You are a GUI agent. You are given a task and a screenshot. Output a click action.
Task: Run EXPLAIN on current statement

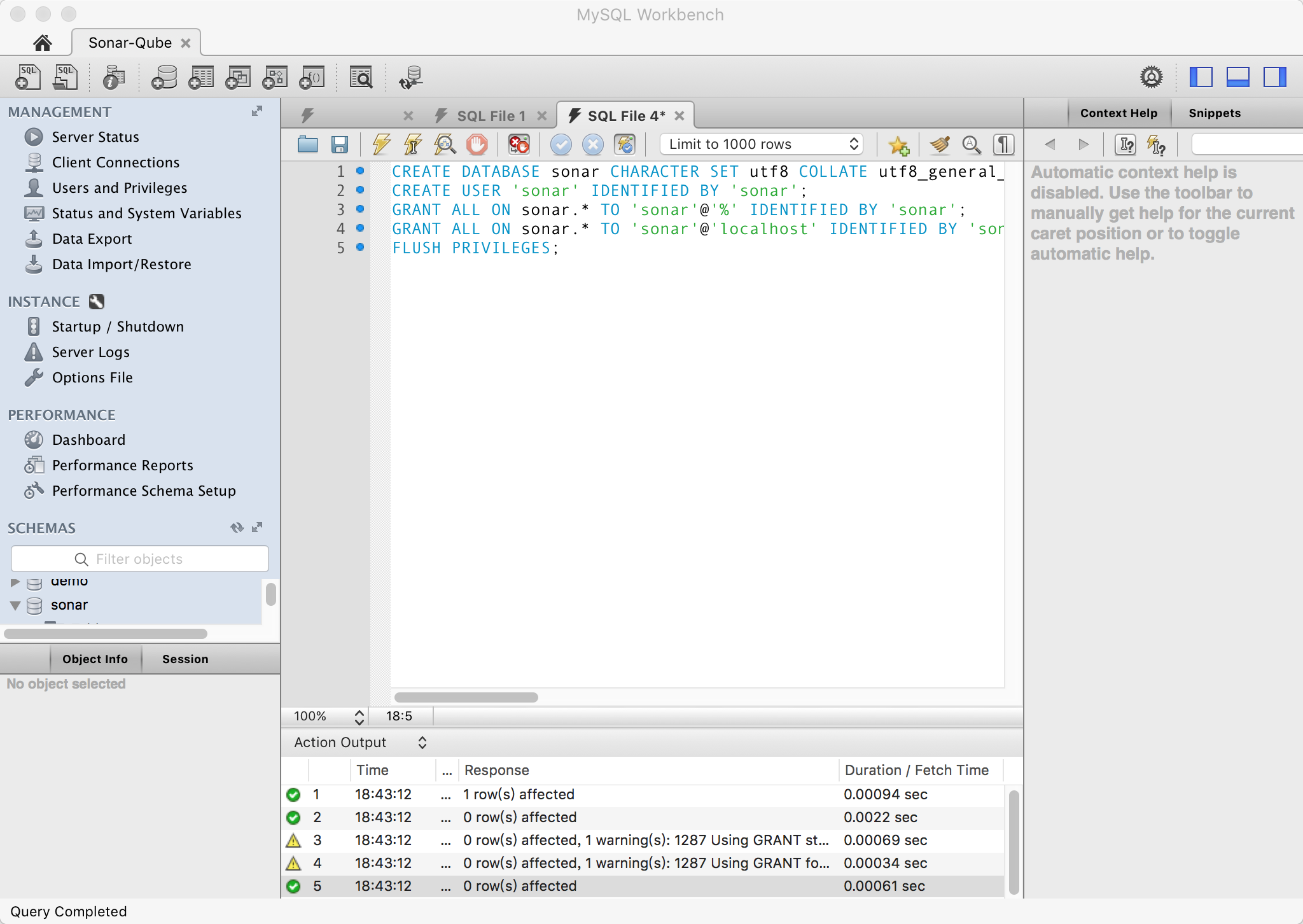point(445,144)
